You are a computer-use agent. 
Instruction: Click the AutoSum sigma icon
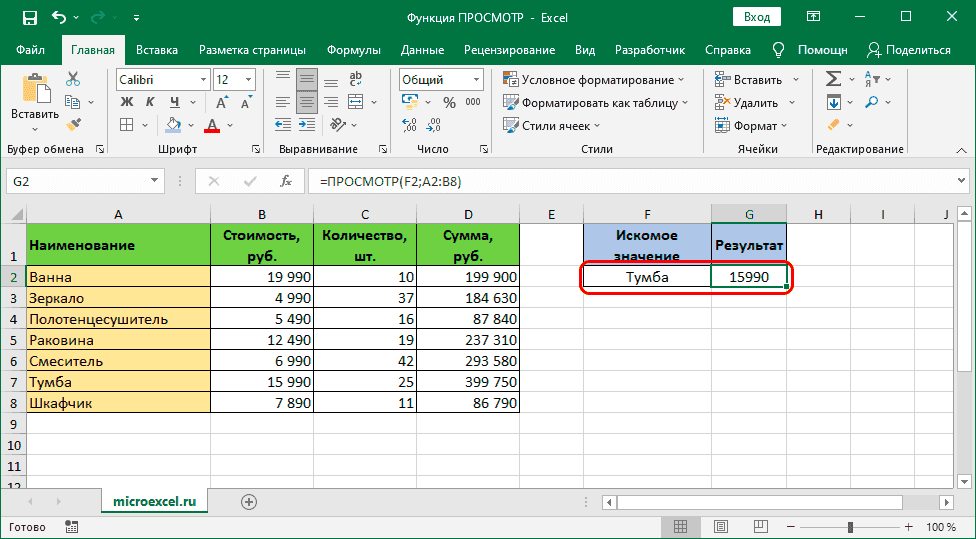pyautogui.click(x=832, y=80)
